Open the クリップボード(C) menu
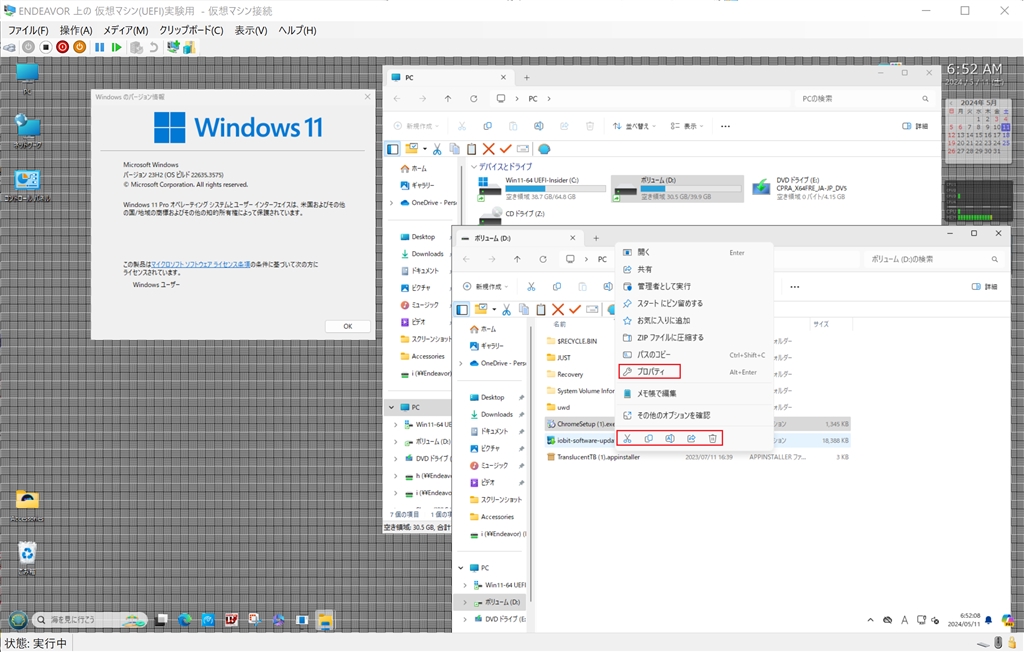Screen dimensions: 1024x652 pyautogui.click(x=191, y=30)
